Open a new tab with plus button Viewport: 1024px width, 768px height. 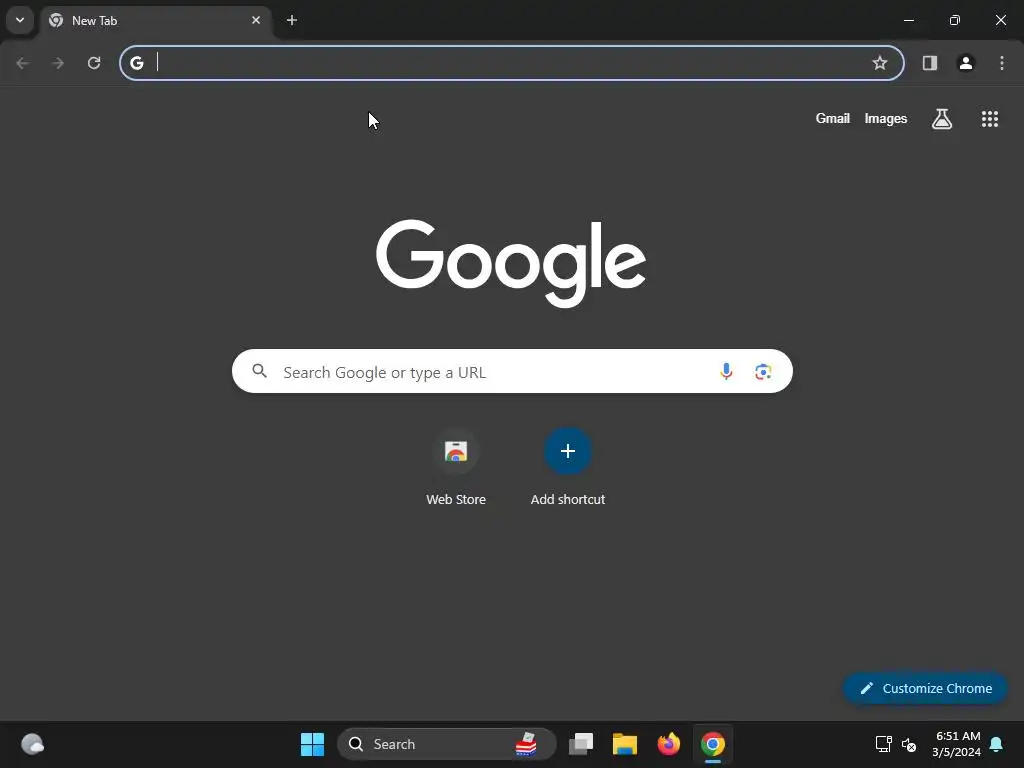(292, 20)
